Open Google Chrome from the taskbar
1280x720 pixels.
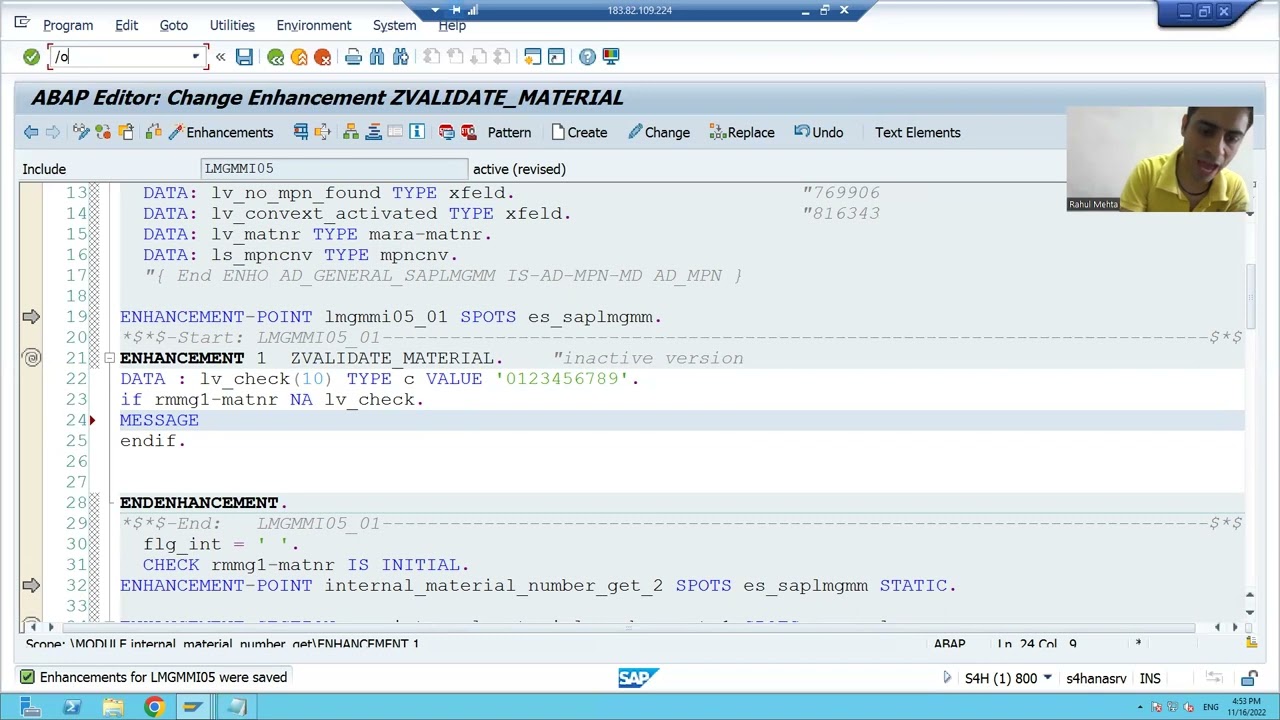point(153,707)
